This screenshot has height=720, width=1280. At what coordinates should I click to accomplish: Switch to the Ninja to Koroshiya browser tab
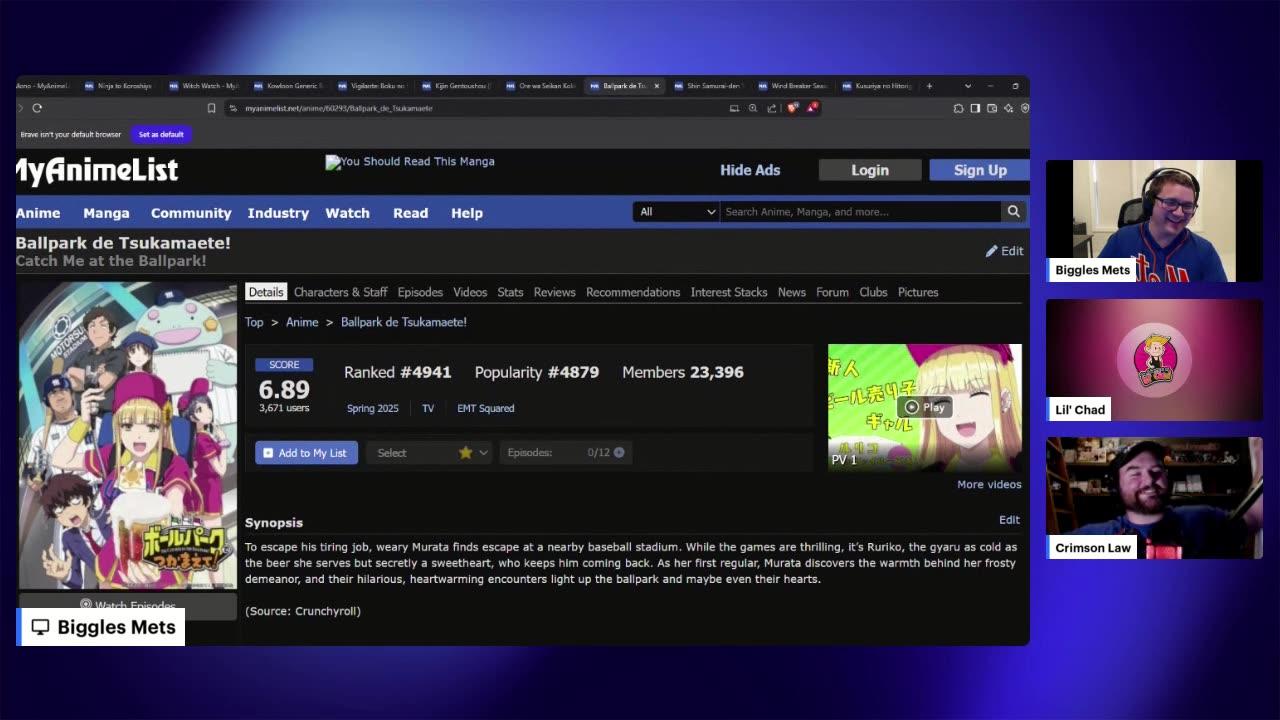coord(119,86)
